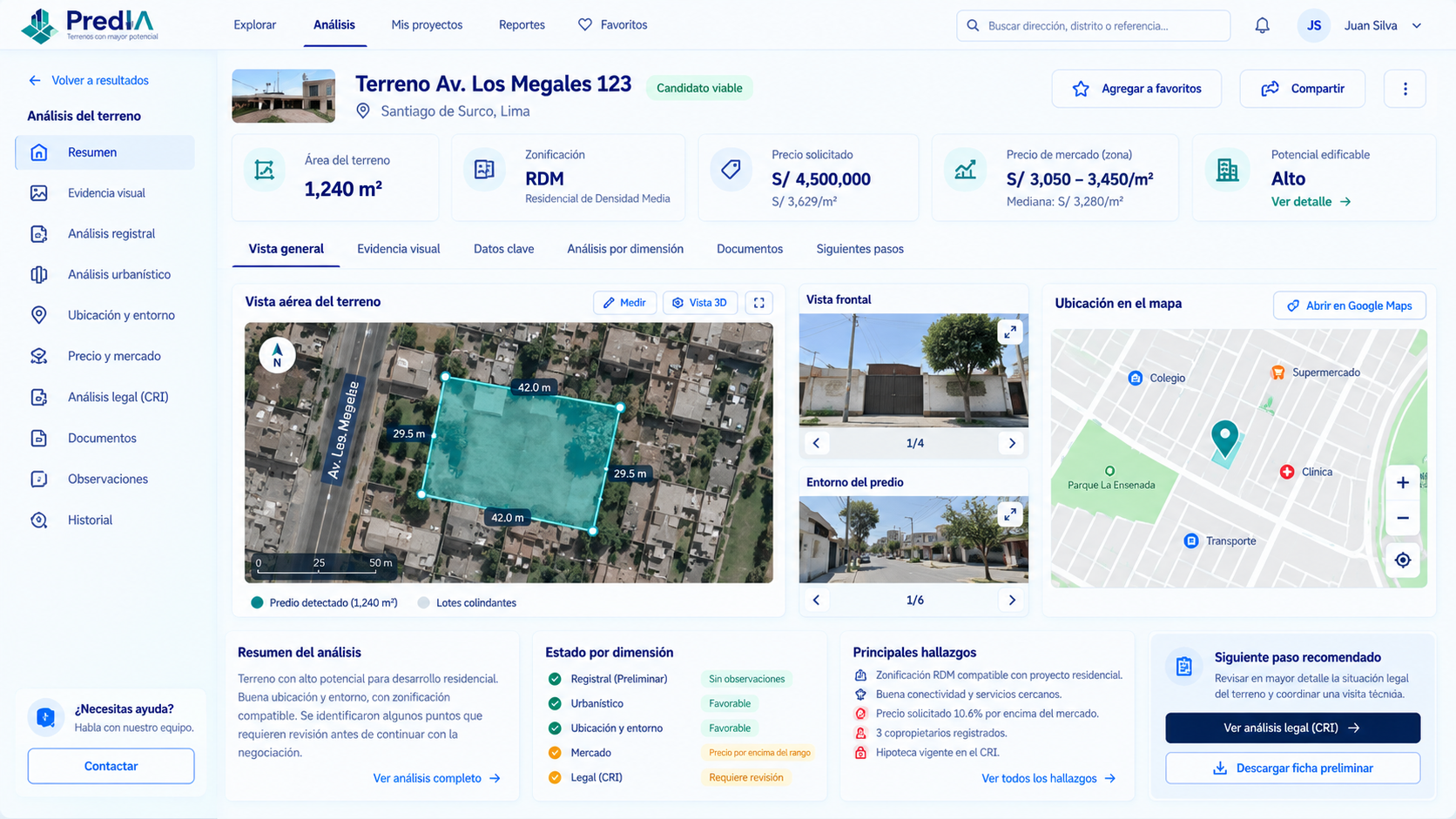
Task: Expand the aerial view to fullscreen
Action: click(759, 302)
